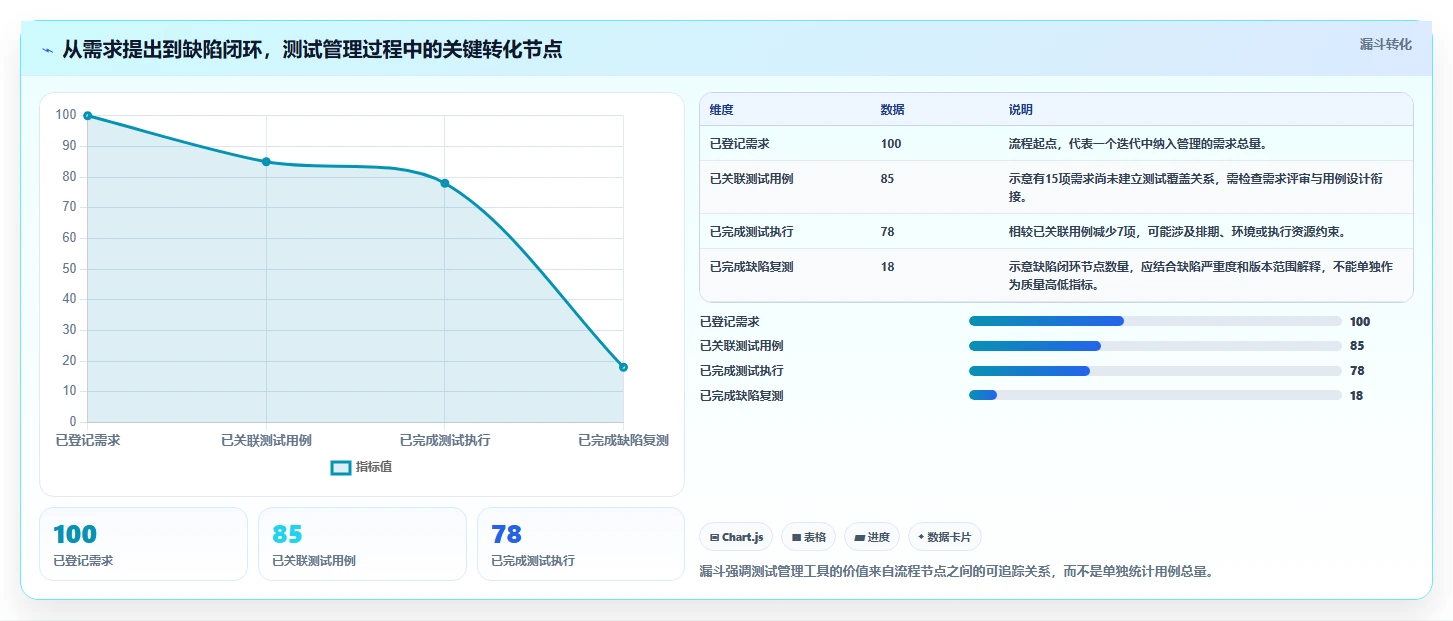Click the 已完成缺陷复测 progress bar
The height and width of the screenshot is (621, 1453).
[x=1155, y=395]
